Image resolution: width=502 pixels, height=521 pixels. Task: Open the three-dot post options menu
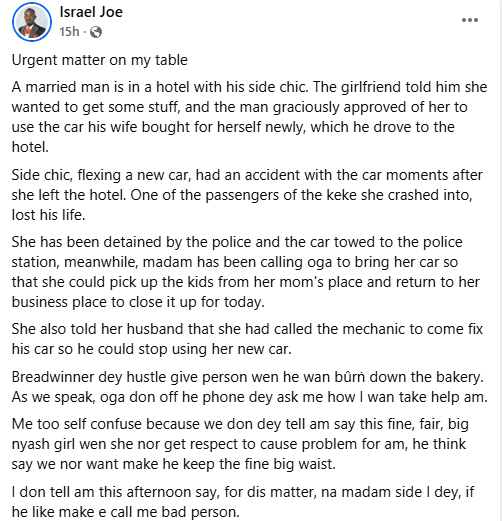point(470,20)
